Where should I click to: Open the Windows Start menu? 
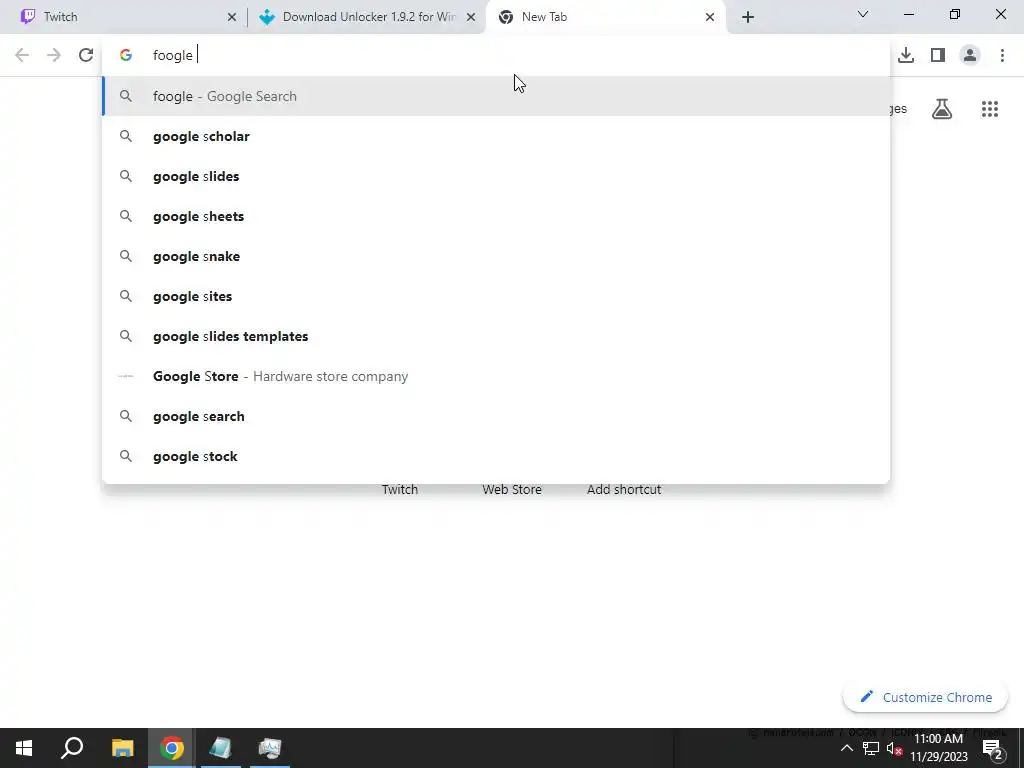click(x=24, y=748)
